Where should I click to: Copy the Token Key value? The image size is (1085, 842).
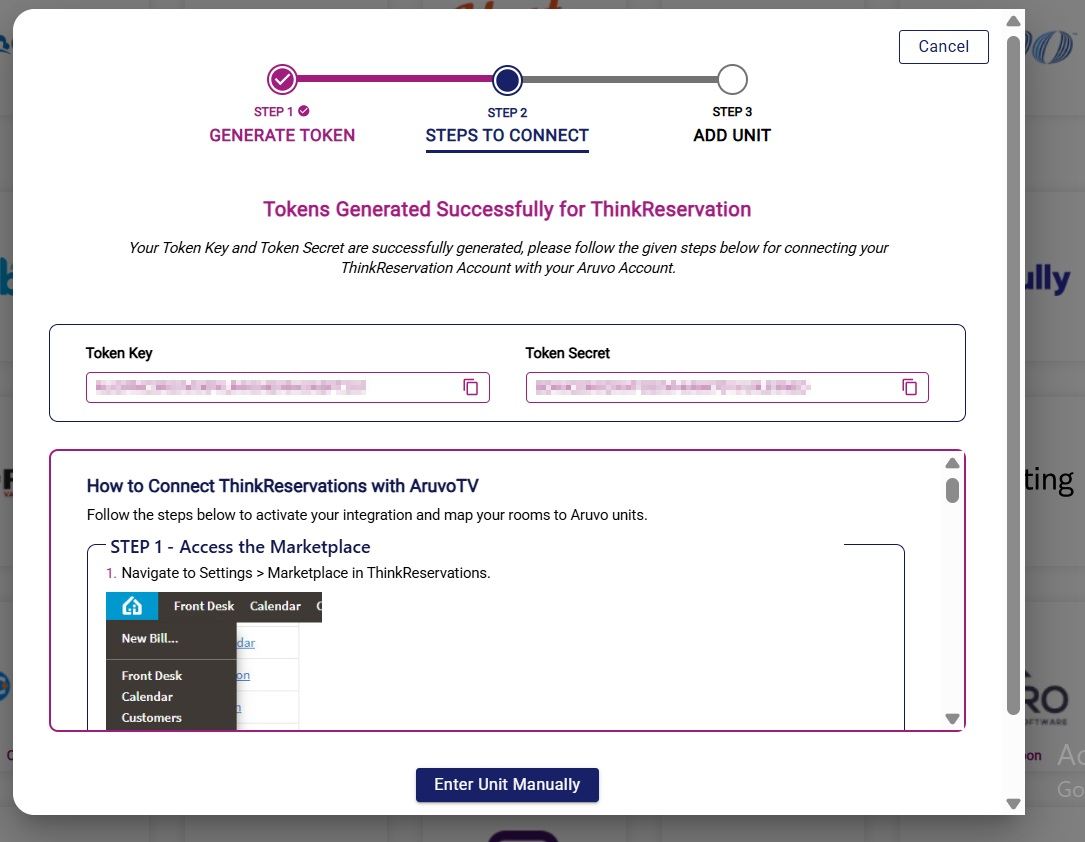(x=471, y=387)
